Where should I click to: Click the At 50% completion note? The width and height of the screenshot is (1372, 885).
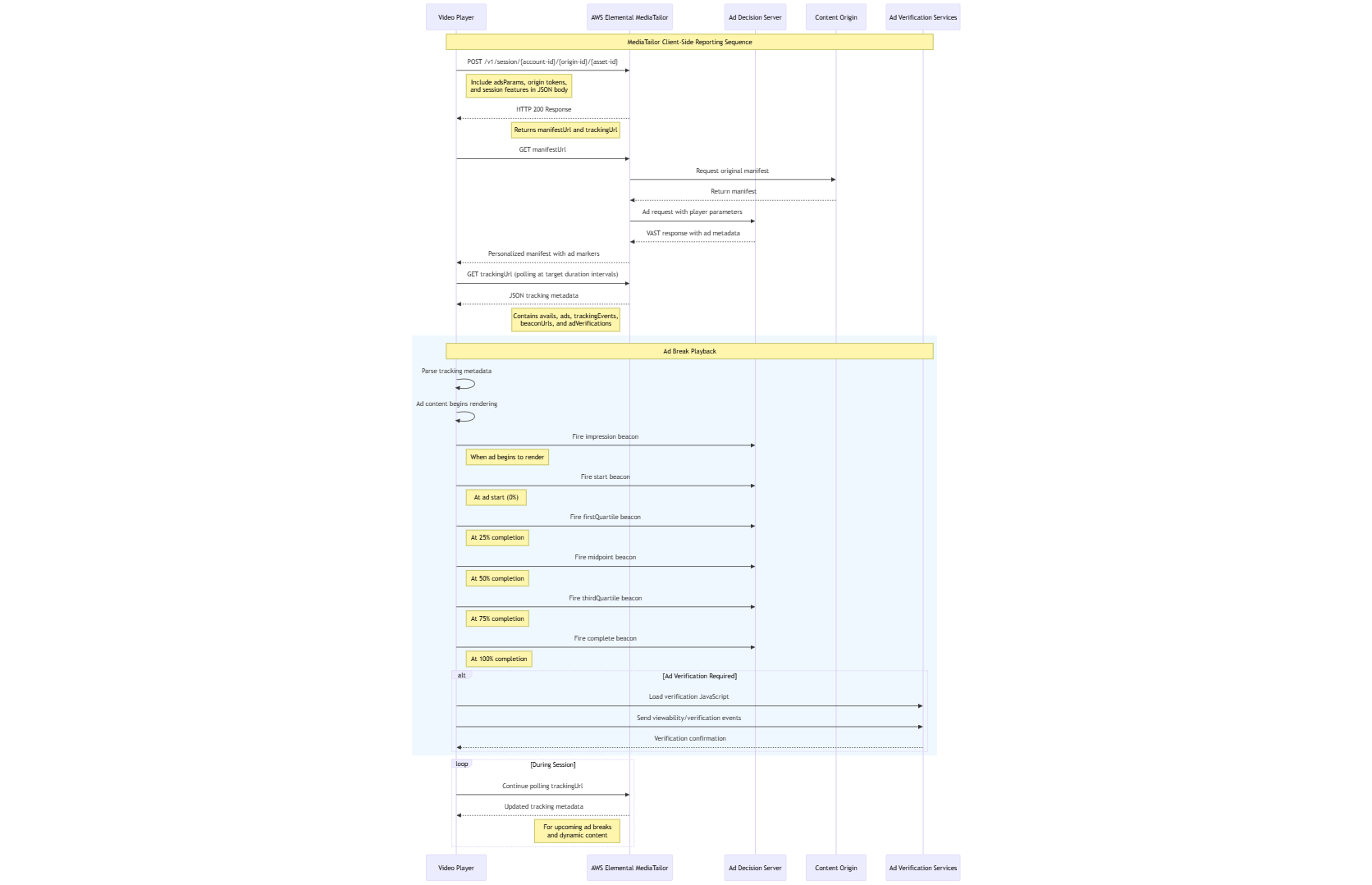pos(496,578)
